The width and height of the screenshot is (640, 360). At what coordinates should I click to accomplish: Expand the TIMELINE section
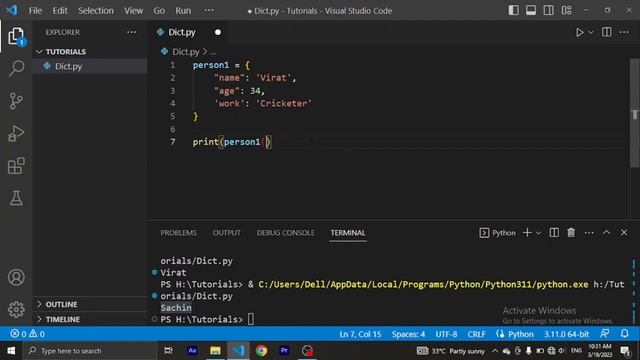[x=62, y=319]
